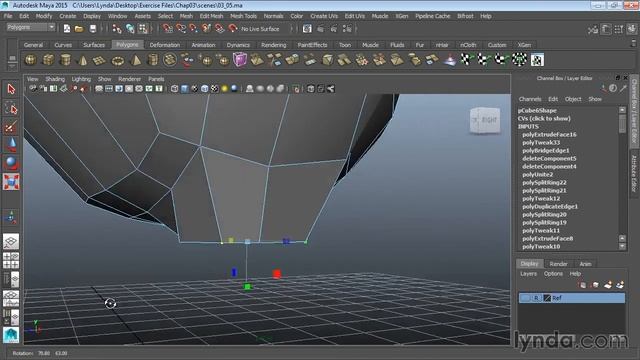Select polyBridgeEdge1 input node
Screen dimensions: 640x360
(x=546, y=150)
